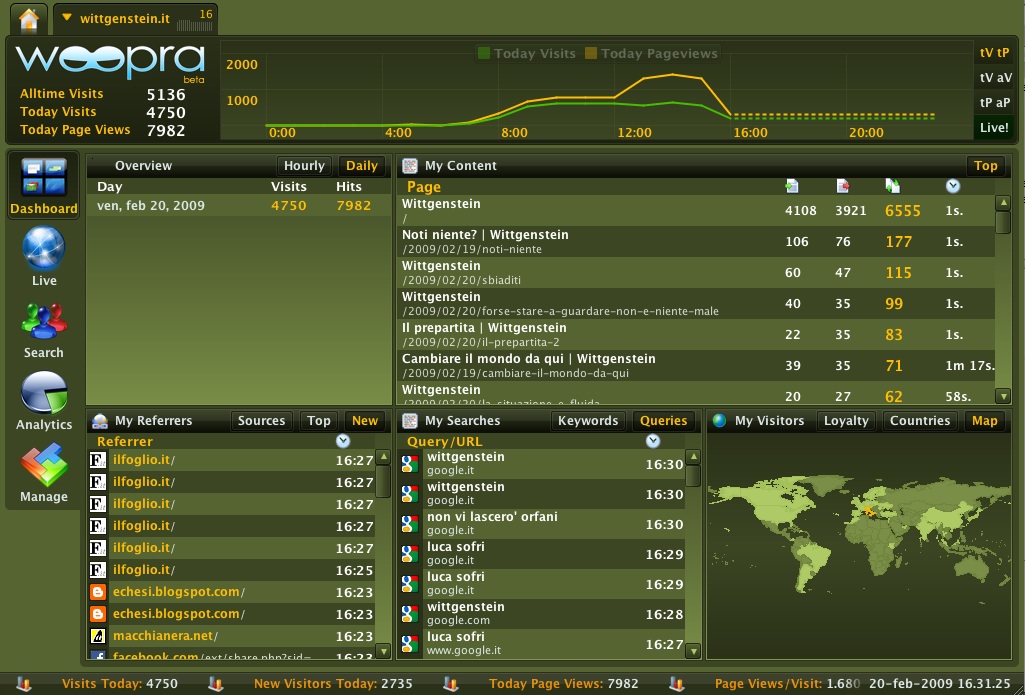
Task: Click My Referrers scrollbar thumb
Action: [x=383, y=482]
